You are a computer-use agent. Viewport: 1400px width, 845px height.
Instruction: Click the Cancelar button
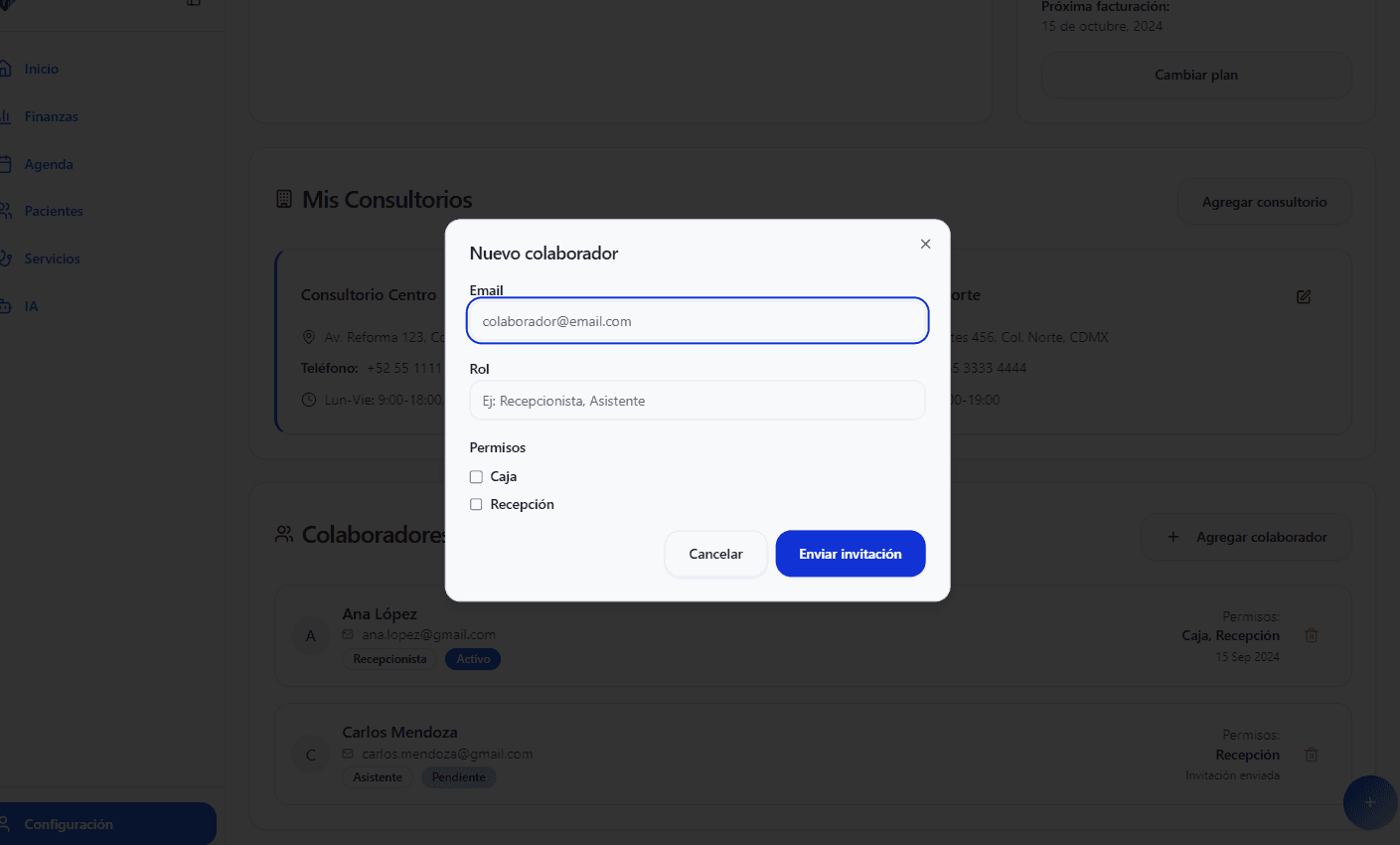715,554
